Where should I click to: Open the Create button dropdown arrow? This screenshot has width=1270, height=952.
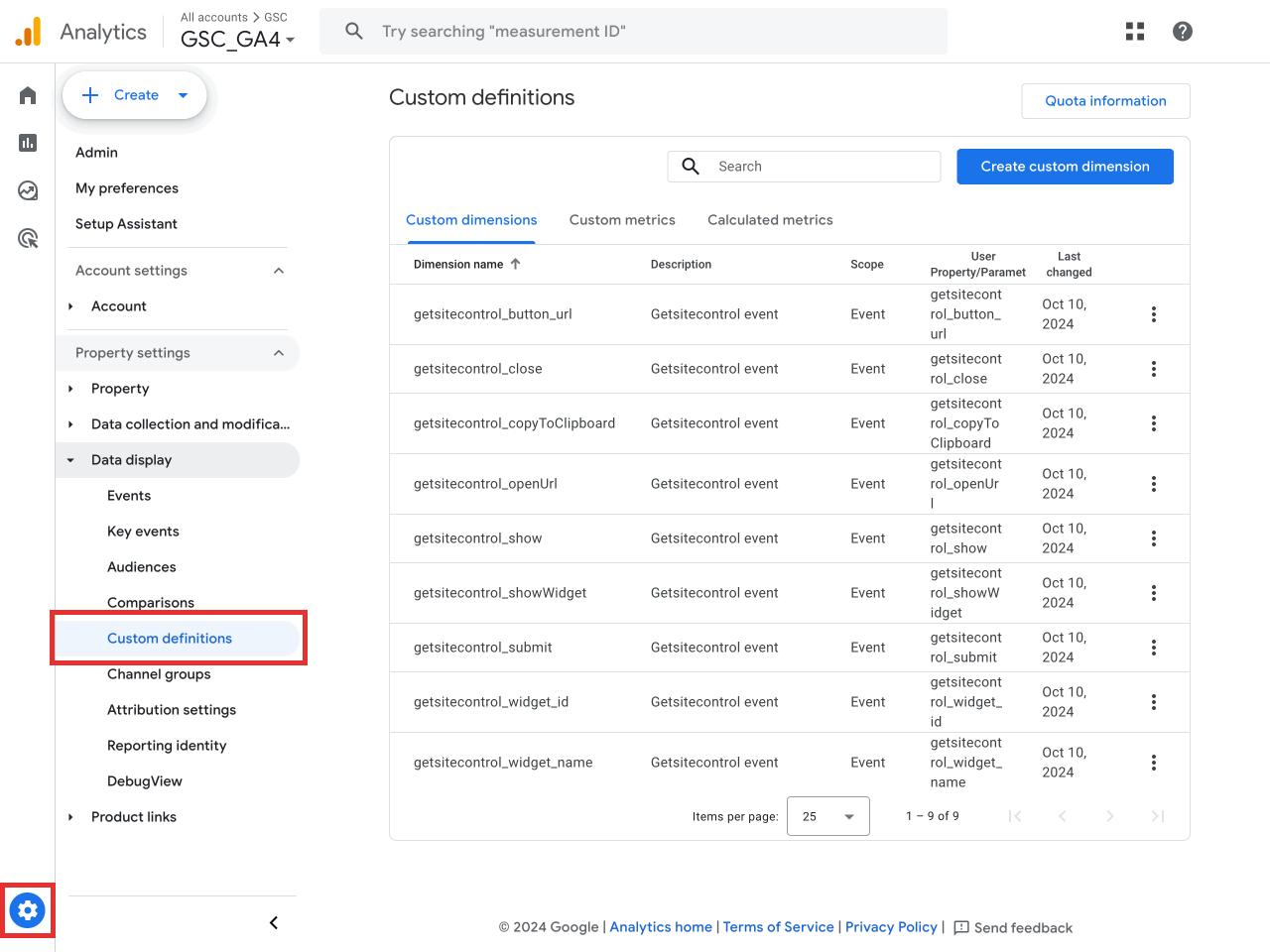point(183,95)
